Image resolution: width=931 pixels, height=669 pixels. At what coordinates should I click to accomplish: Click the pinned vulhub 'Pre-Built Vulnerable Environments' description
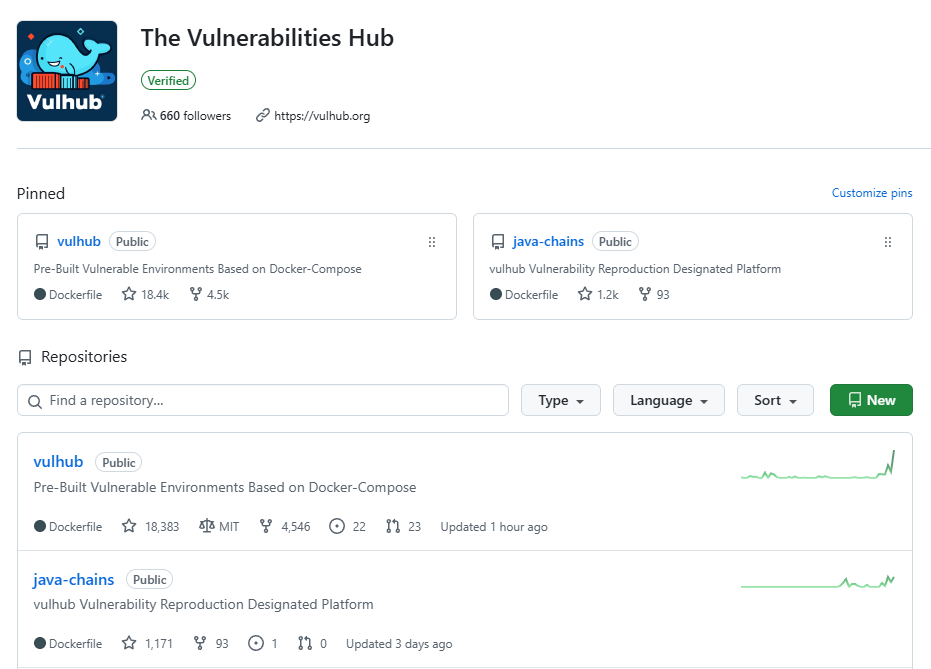198,269
